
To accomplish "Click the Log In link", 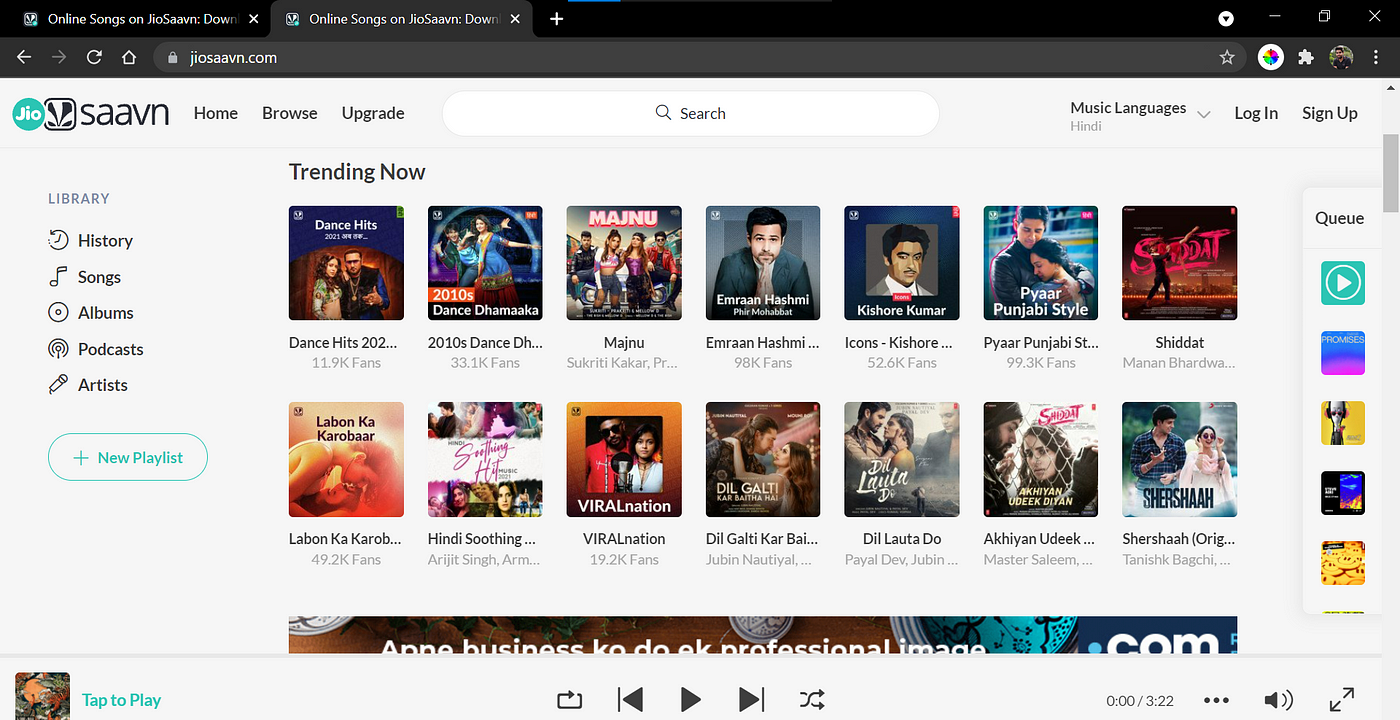I will 1256,113.
